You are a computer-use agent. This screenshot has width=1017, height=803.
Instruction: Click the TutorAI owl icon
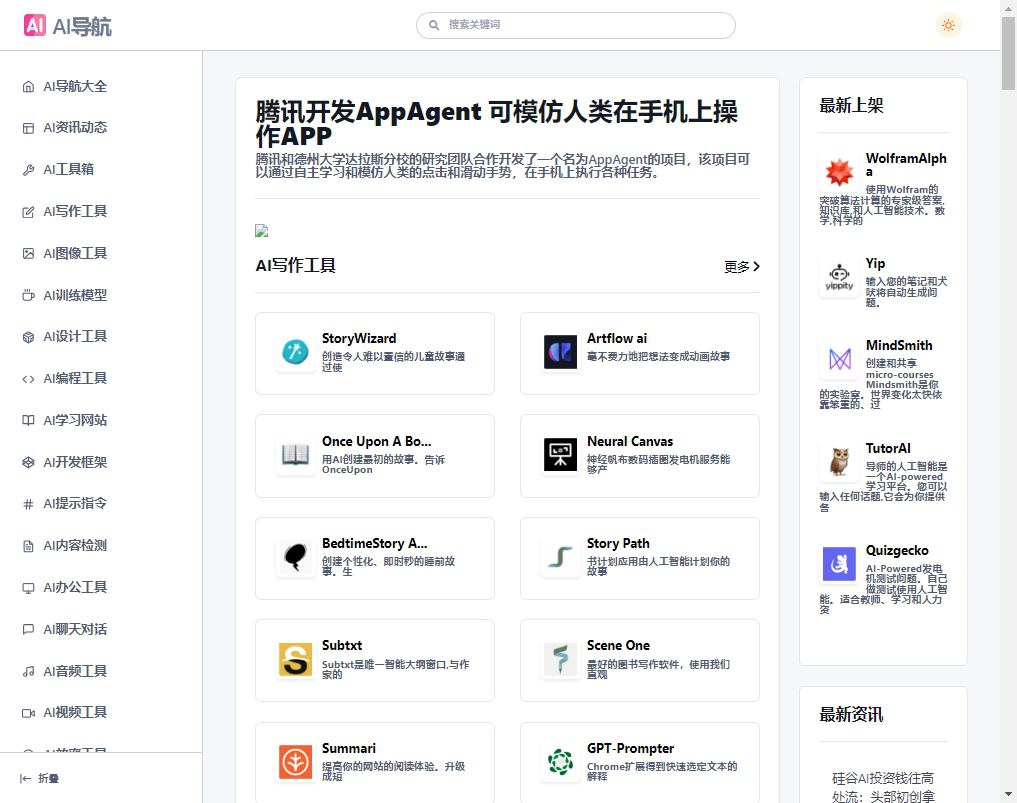pos(839,462)
